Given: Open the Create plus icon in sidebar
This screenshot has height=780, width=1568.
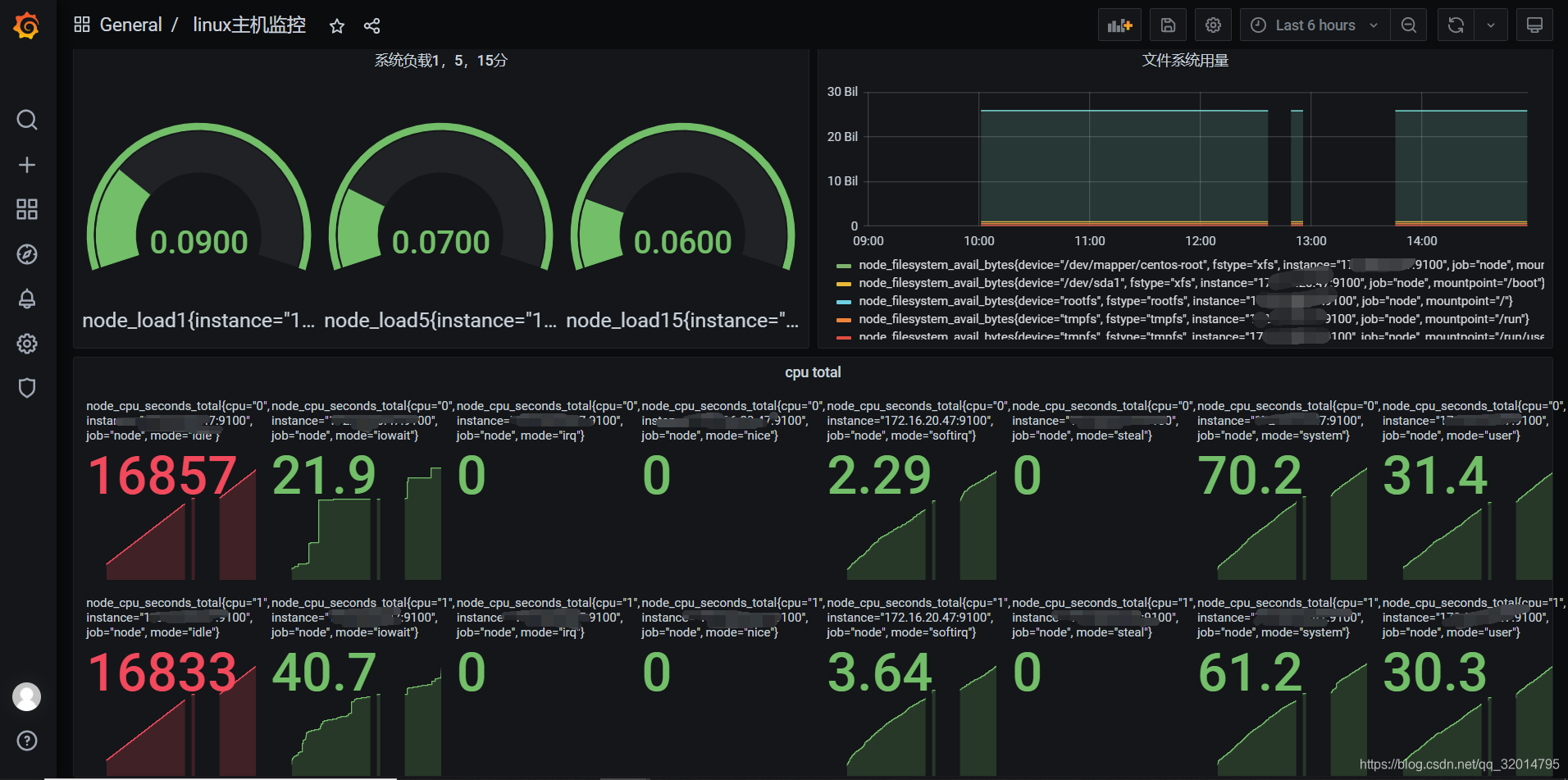Looking at the screenshot, I should [27, 165].
